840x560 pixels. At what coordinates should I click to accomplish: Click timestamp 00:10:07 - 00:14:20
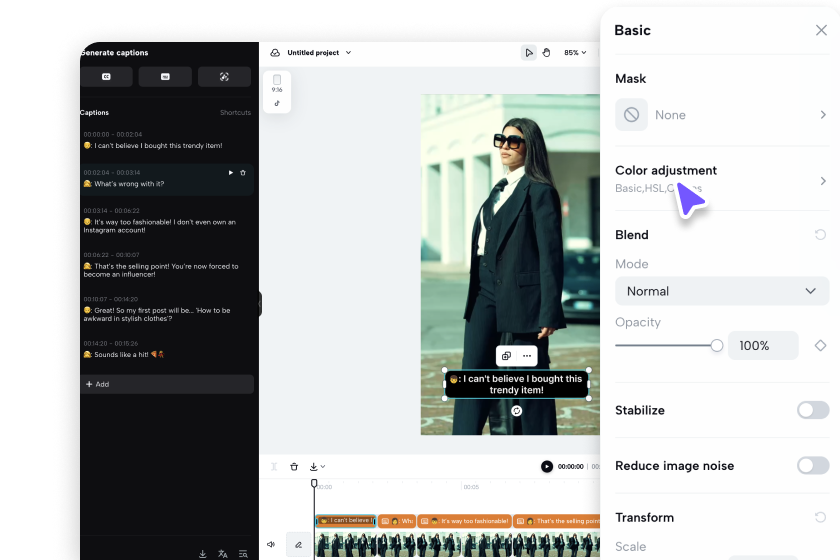[x=111, y=299]
